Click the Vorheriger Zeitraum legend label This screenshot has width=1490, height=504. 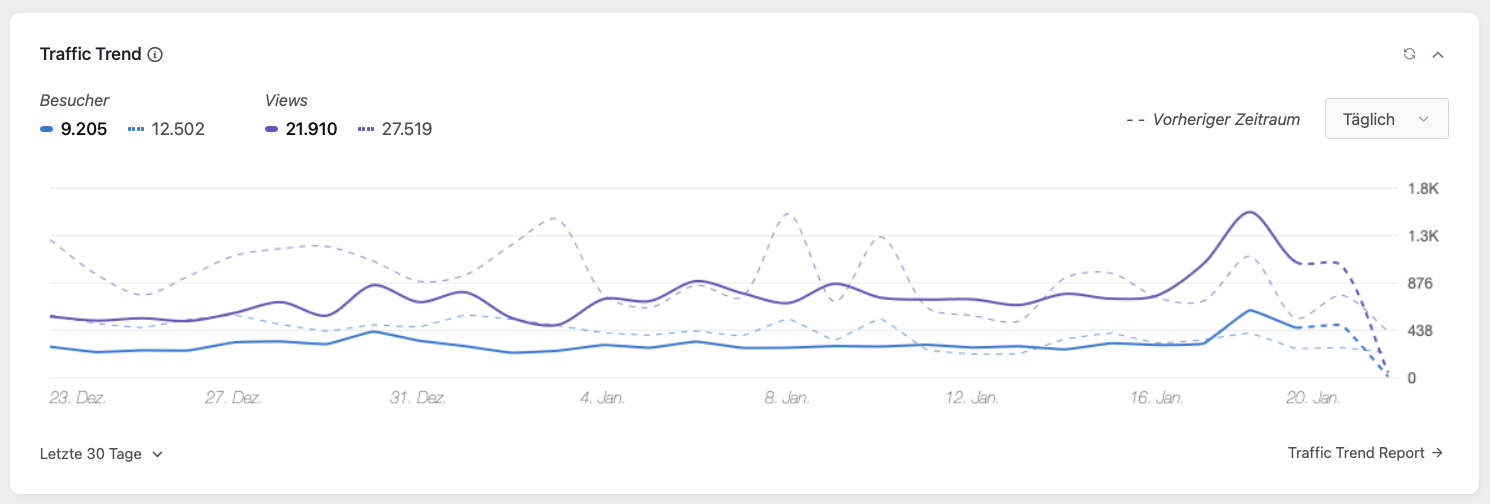(1226, 119)
